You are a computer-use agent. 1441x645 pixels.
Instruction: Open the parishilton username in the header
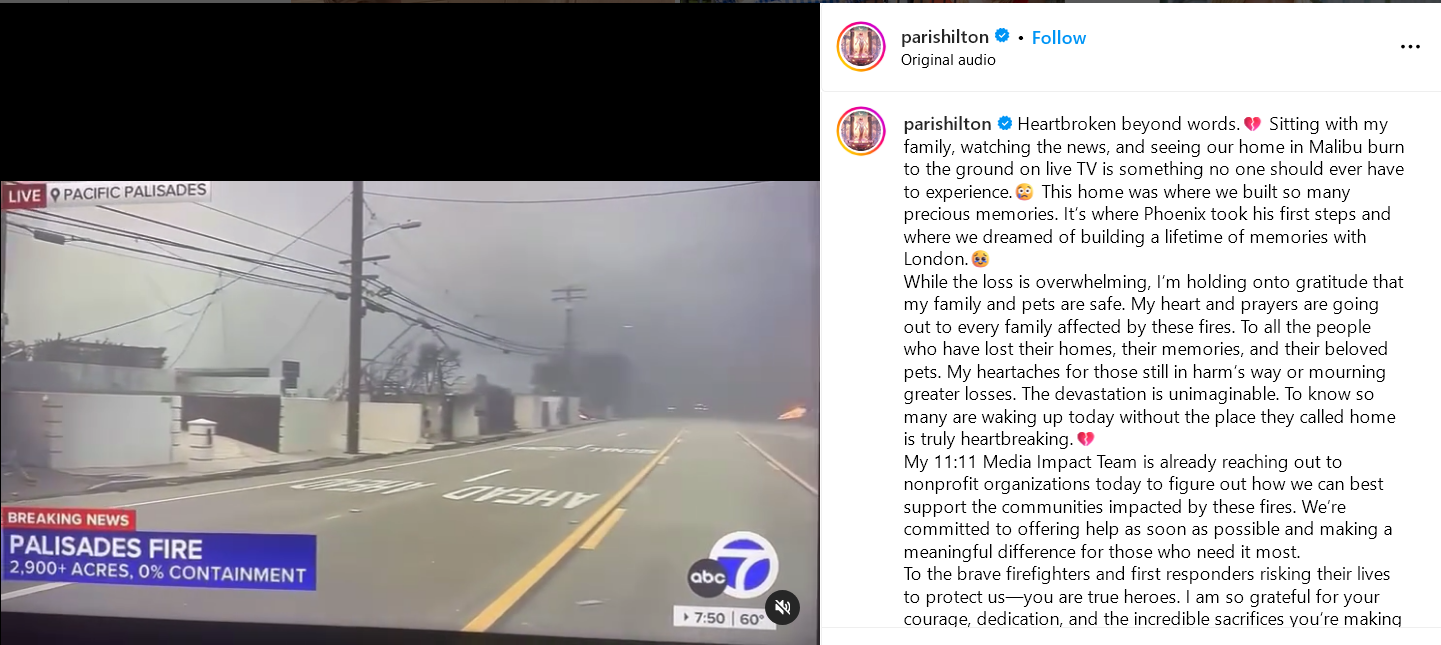pyautogui.click(x=944, y=37)
